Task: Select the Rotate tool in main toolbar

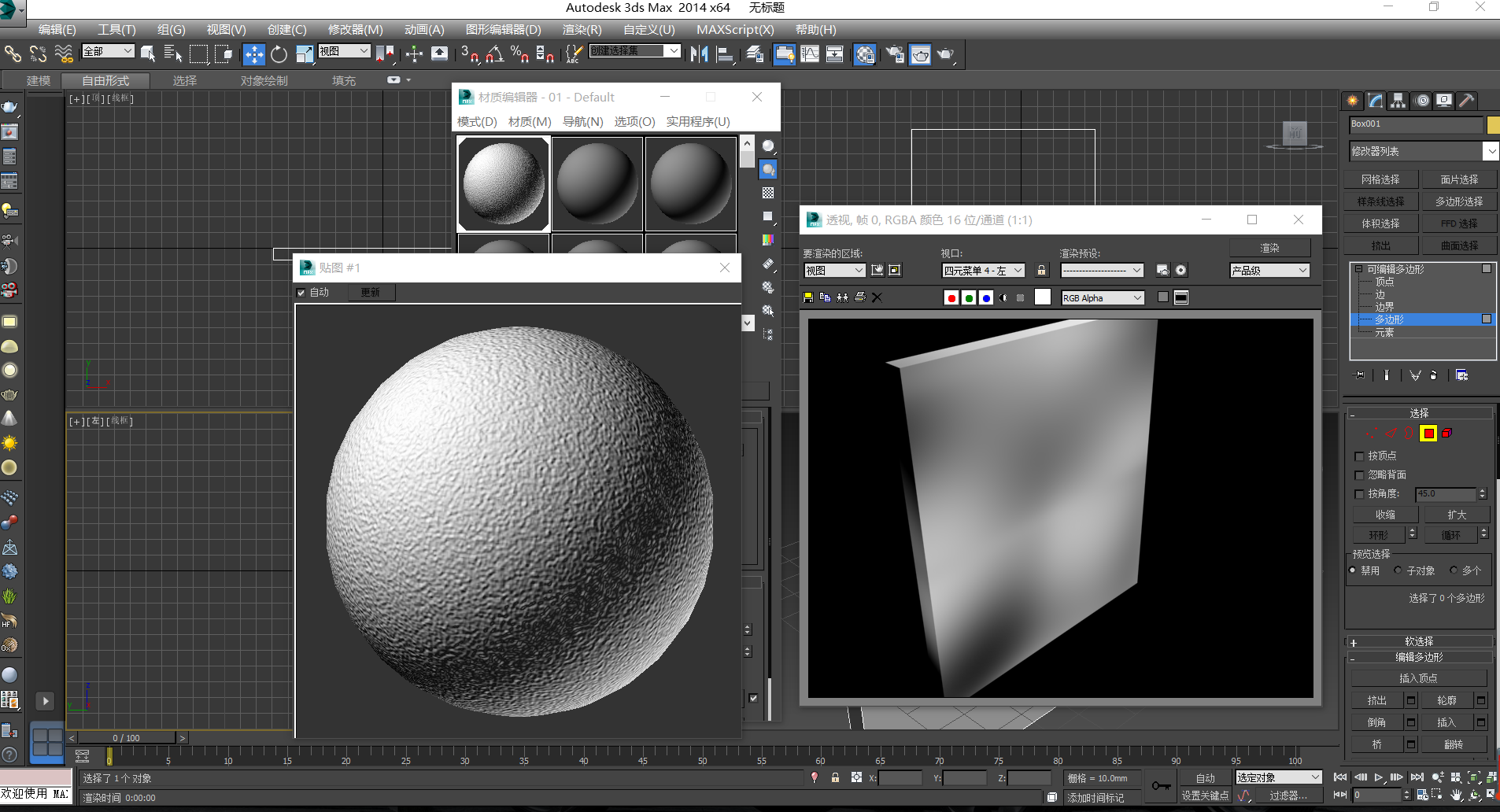Action: tap(279, 54)
